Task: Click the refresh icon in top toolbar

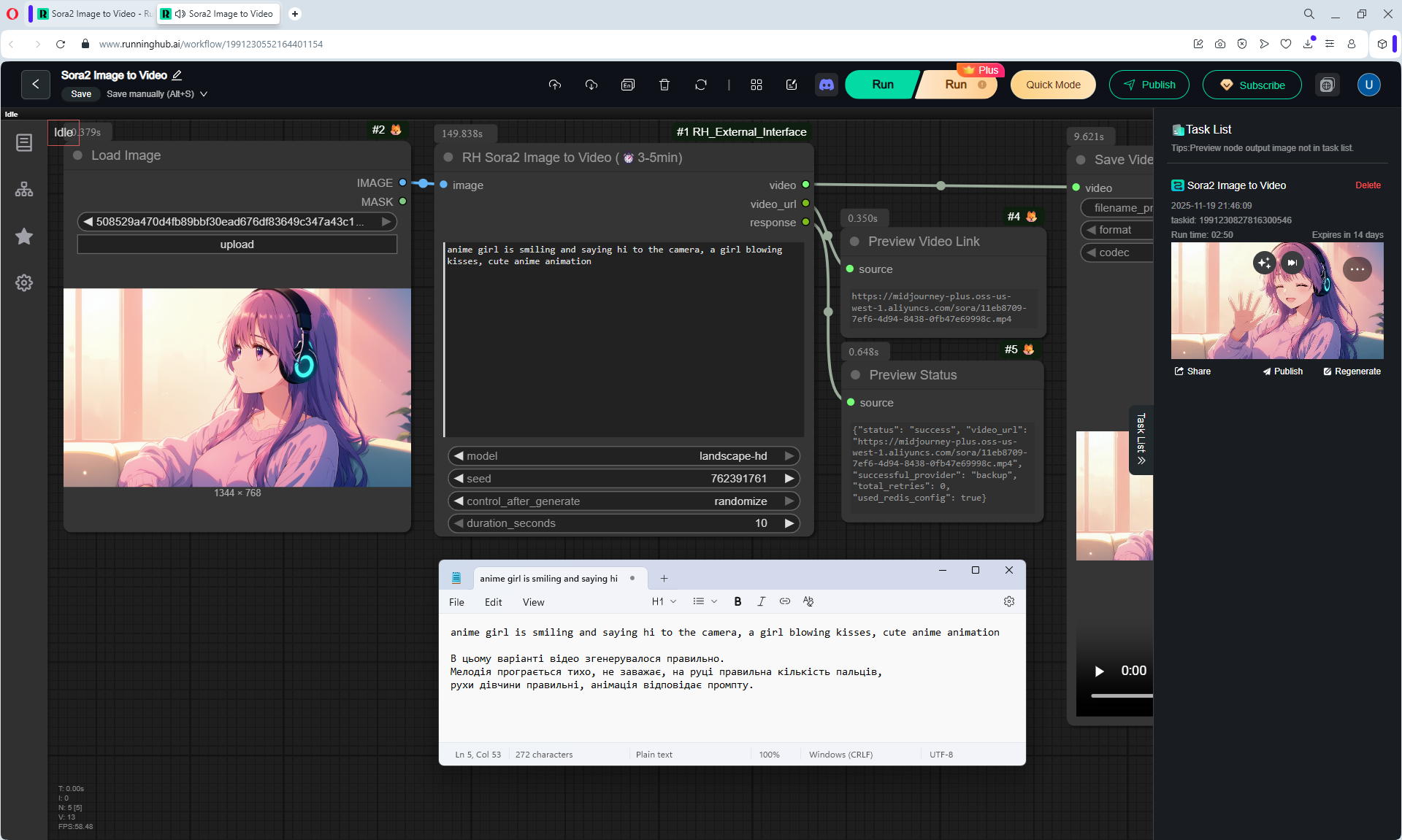Action: 700,85
